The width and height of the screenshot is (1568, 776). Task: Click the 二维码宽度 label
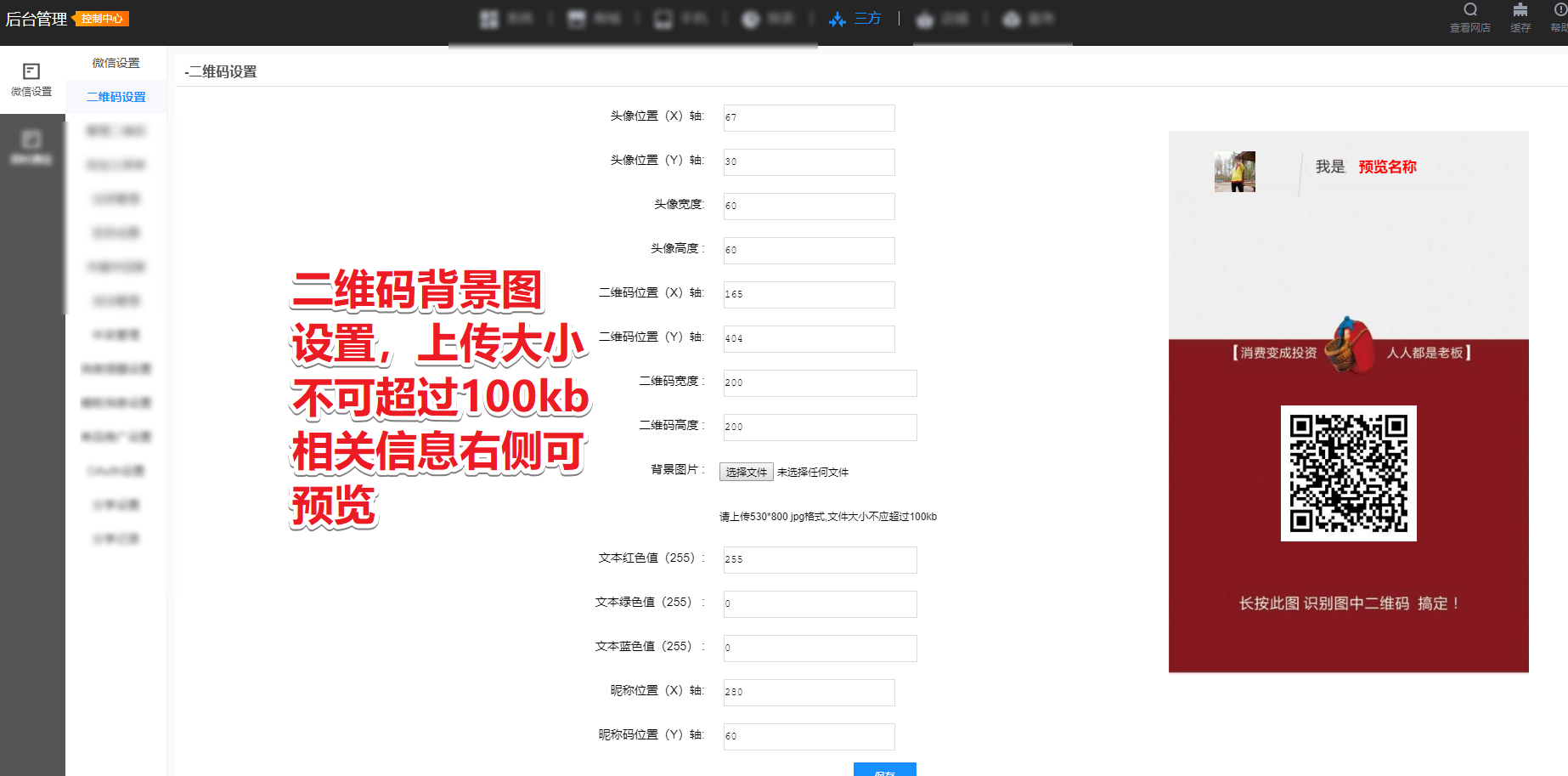point(671,381)
